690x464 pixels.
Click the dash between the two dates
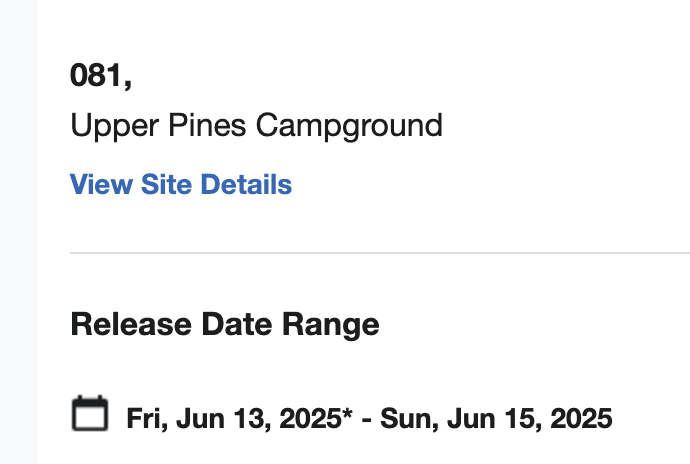click(367, 418)
